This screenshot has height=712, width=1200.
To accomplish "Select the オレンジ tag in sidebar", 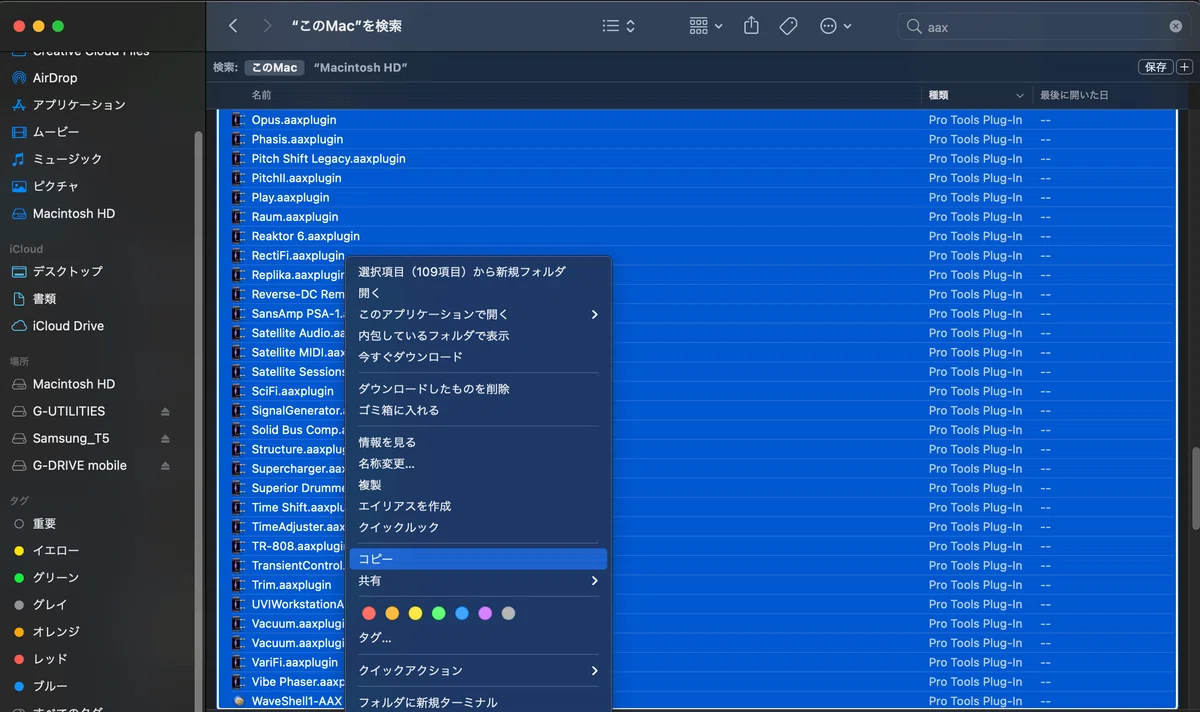I will pyautogui.click(x=56, y=632).
